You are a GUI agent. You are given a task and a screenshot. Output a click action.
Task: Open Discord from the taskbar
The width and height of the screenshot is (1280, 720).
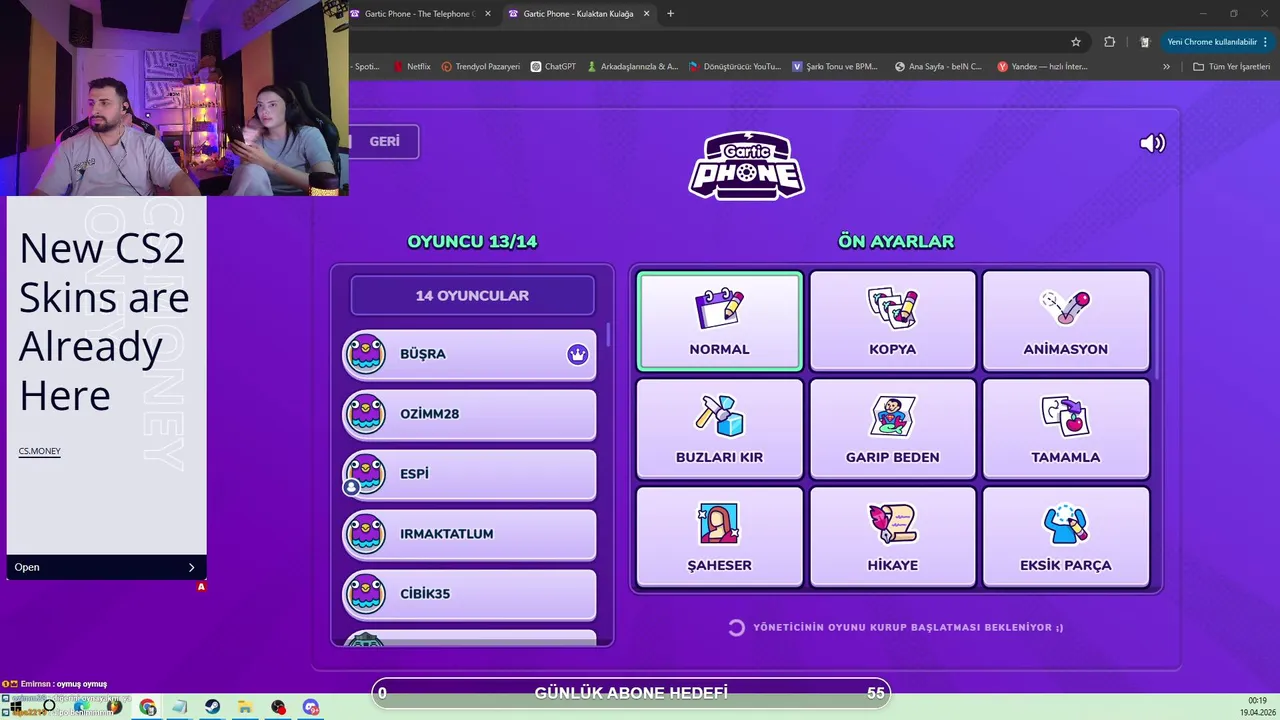click(x=311, y=708)
